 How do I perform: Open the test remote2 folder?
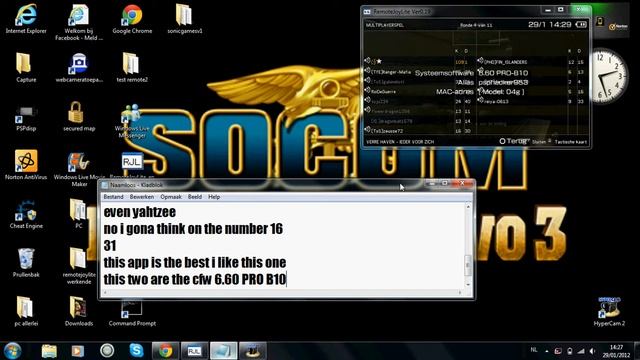click(x=132, y=67)
